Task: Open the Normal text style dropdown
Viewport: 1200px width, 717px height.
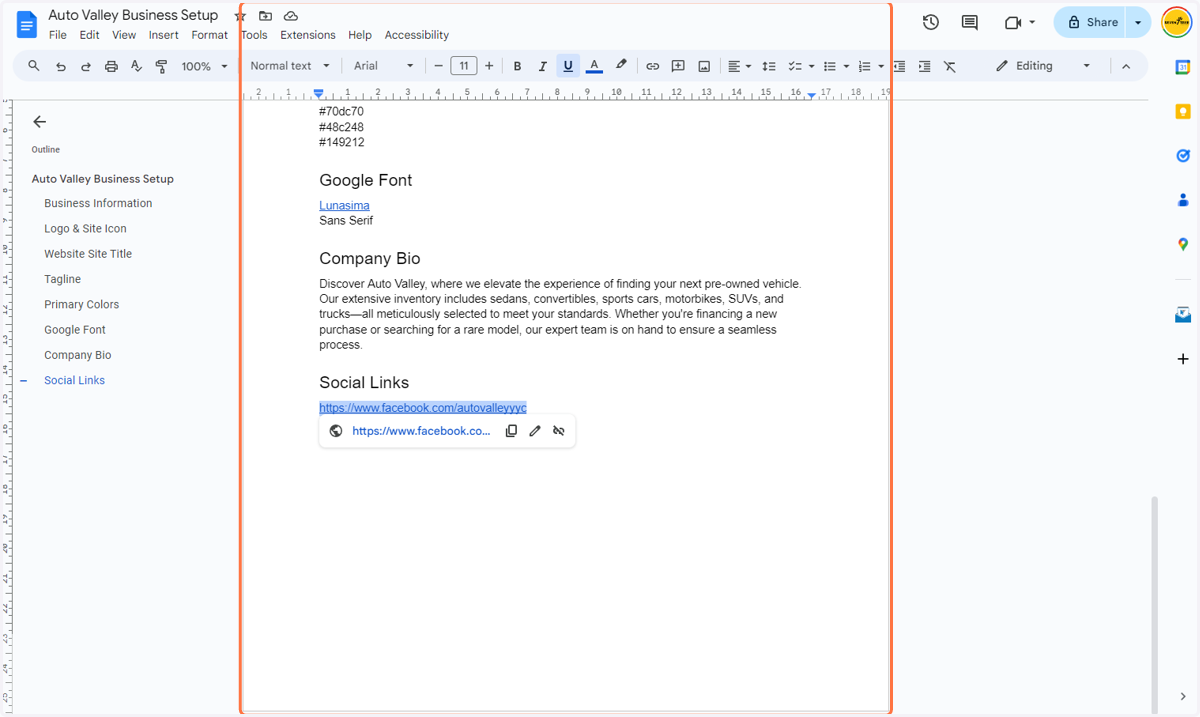Action: pyautogui.click(x=290, y=66)
